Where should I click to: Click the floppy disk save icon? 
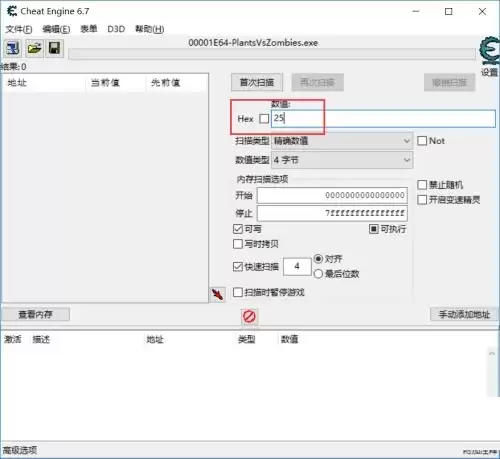click(54, 49)
